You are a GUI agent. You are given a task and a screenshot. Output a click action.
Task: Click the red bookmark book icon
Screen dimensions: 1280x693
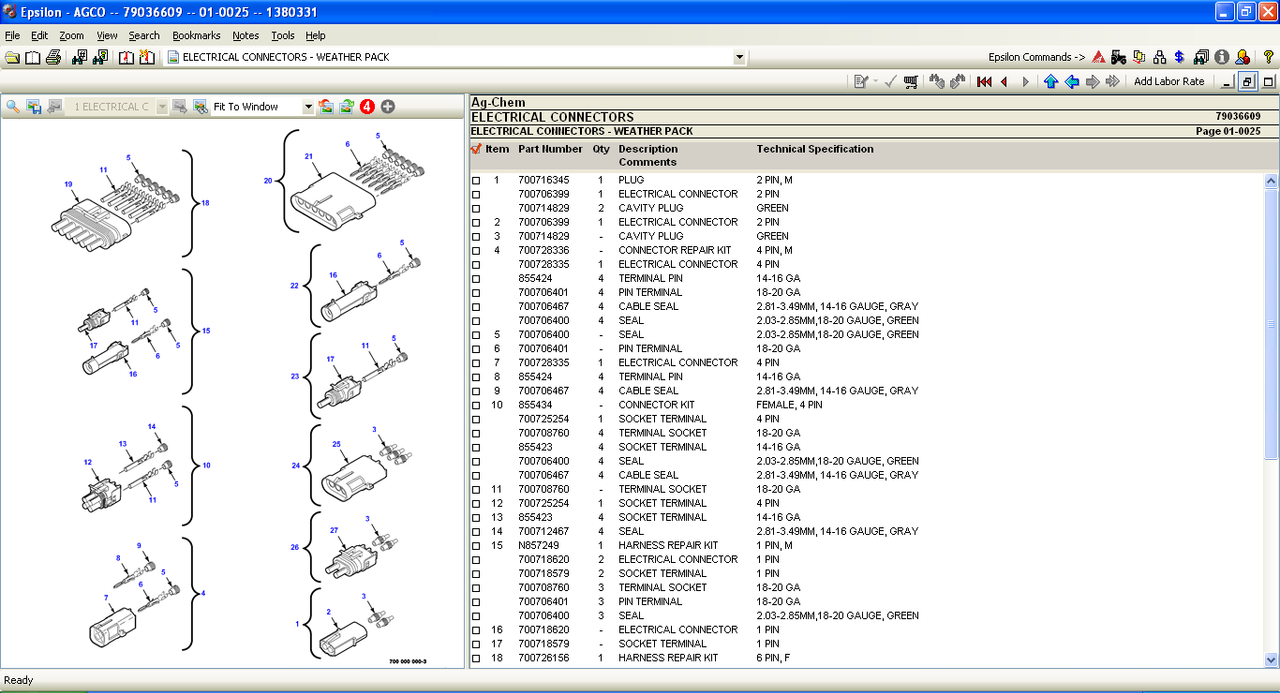[x=126, y=57]
